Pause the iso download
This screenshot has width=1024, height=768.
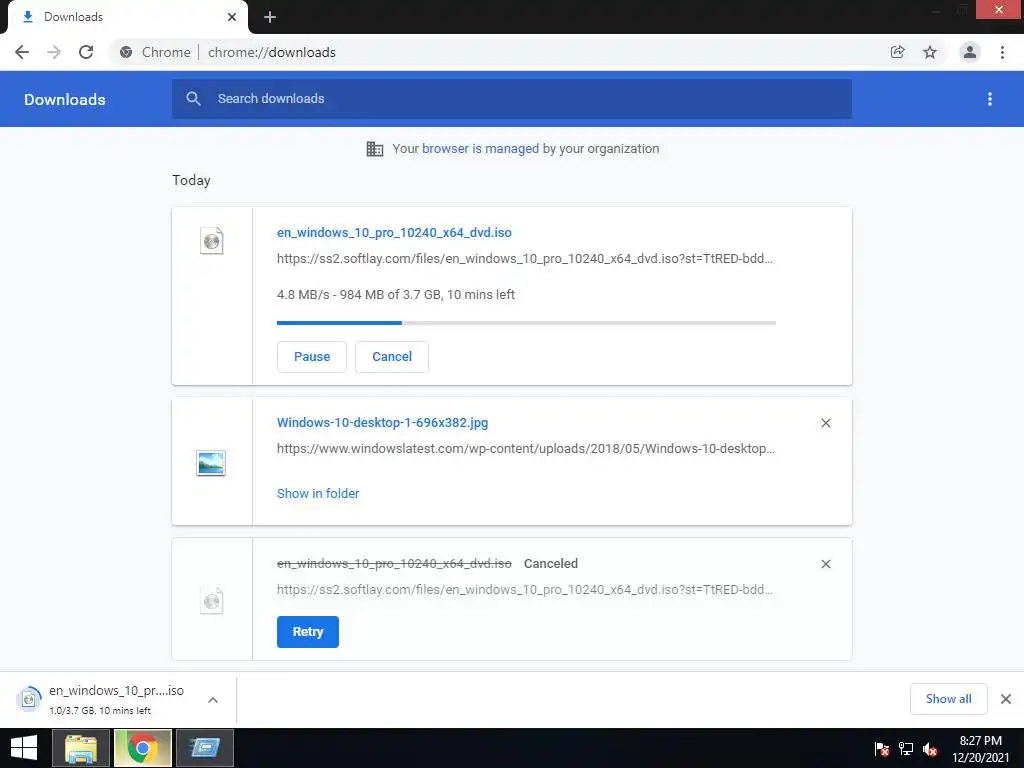pos(312,357)
